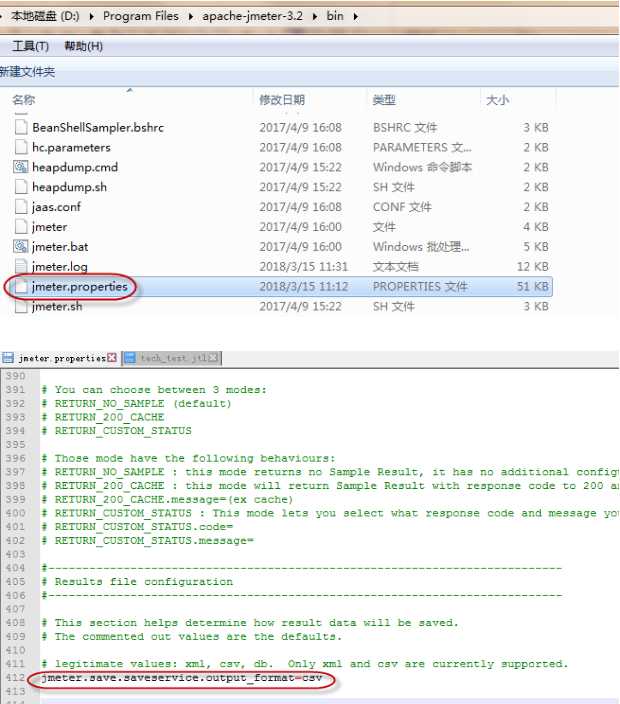Sort by the 名称 column header
The width and height of the screenshot is (620, 704).
coord(24,100)
